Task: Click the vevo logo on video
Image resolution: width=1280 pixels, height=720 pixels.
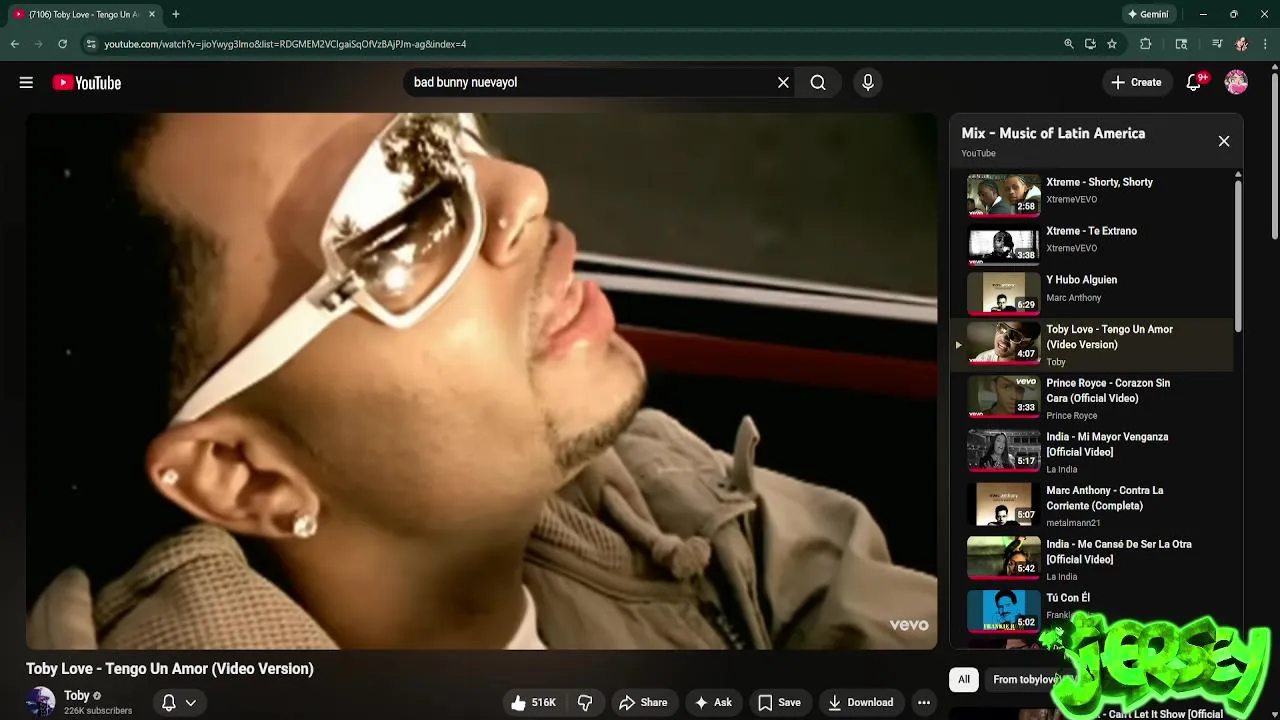Action: tap(909, 625)
